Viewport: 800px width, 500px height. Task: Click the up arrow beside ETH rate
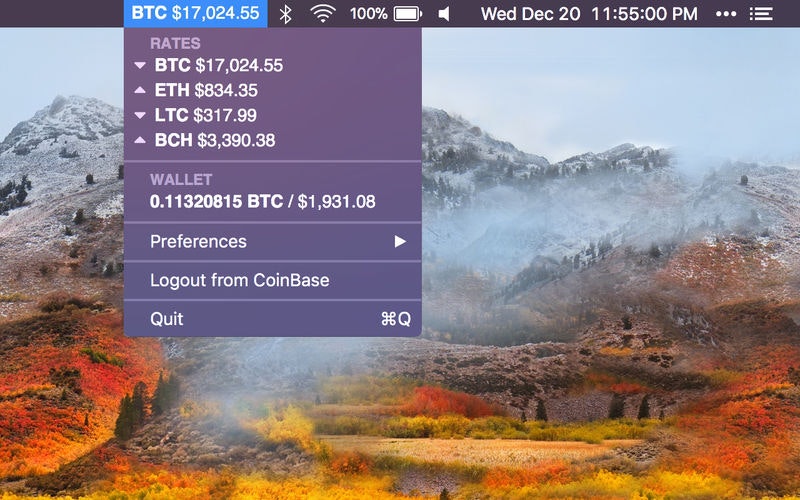140,90
